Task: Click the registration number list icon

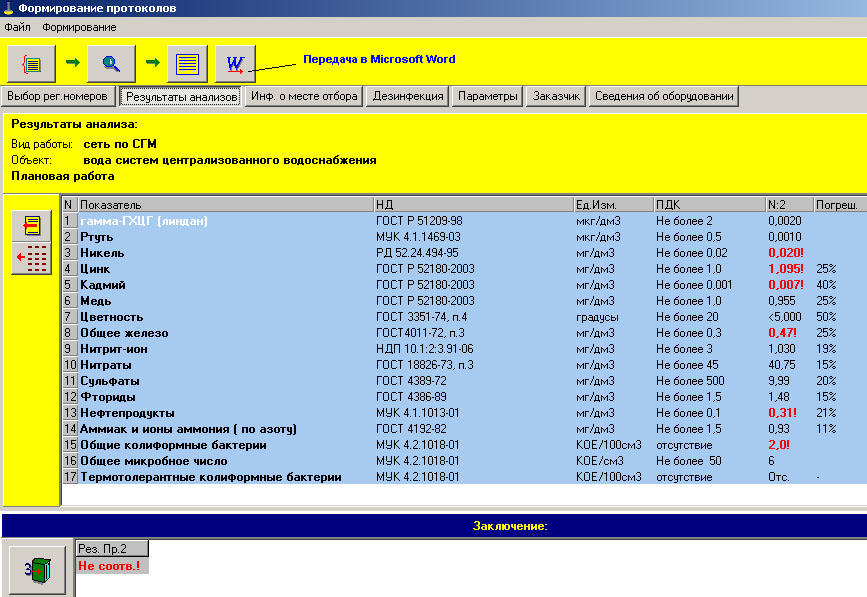Action: click(x=31, y=64)
